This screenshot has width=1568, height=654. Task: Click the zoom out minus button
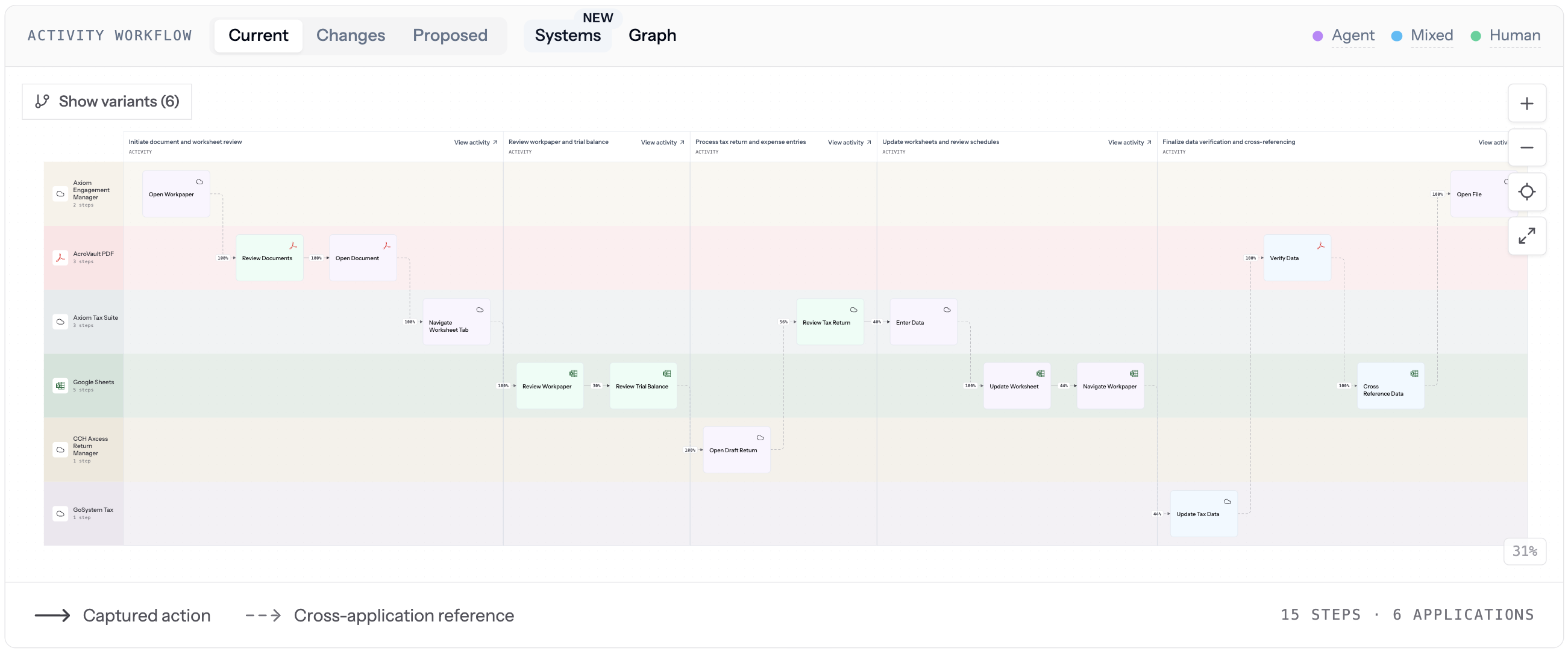[1526, 148]
